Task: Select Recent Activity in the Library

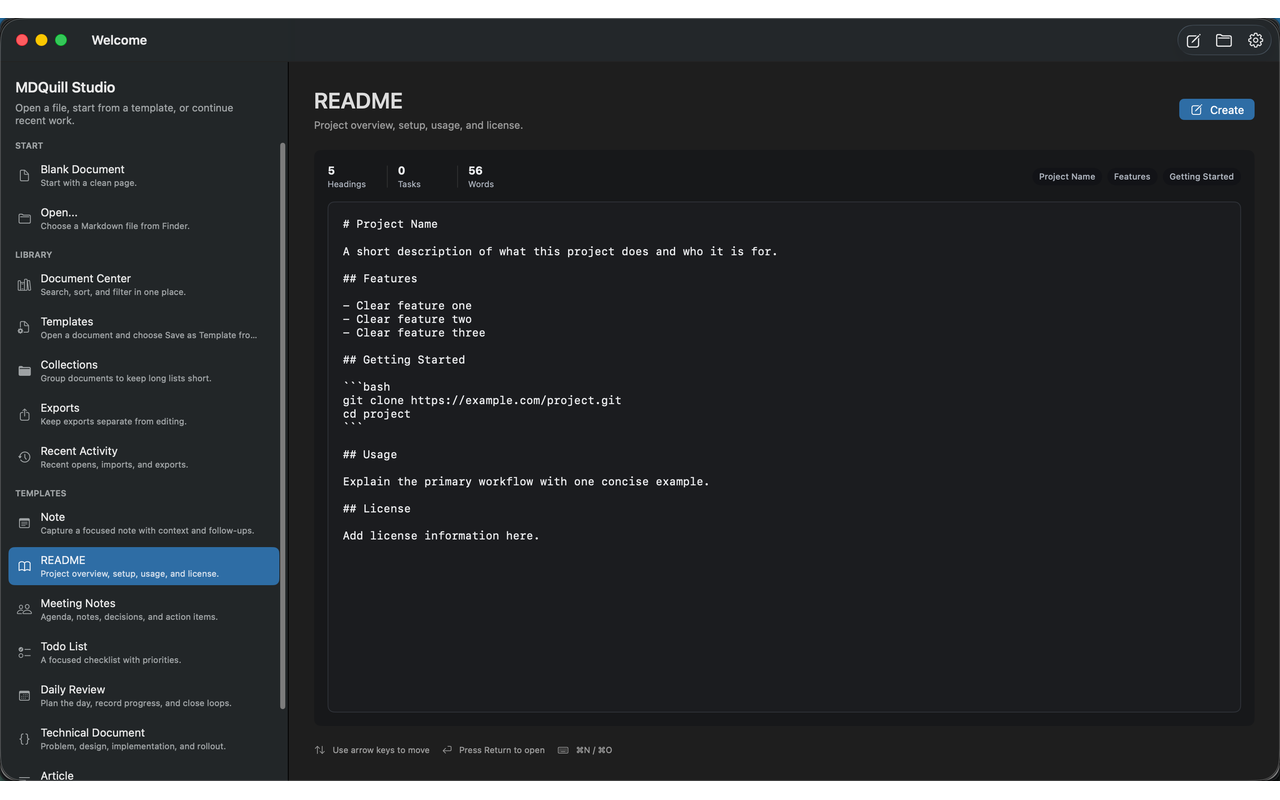Action: point(144,457)
